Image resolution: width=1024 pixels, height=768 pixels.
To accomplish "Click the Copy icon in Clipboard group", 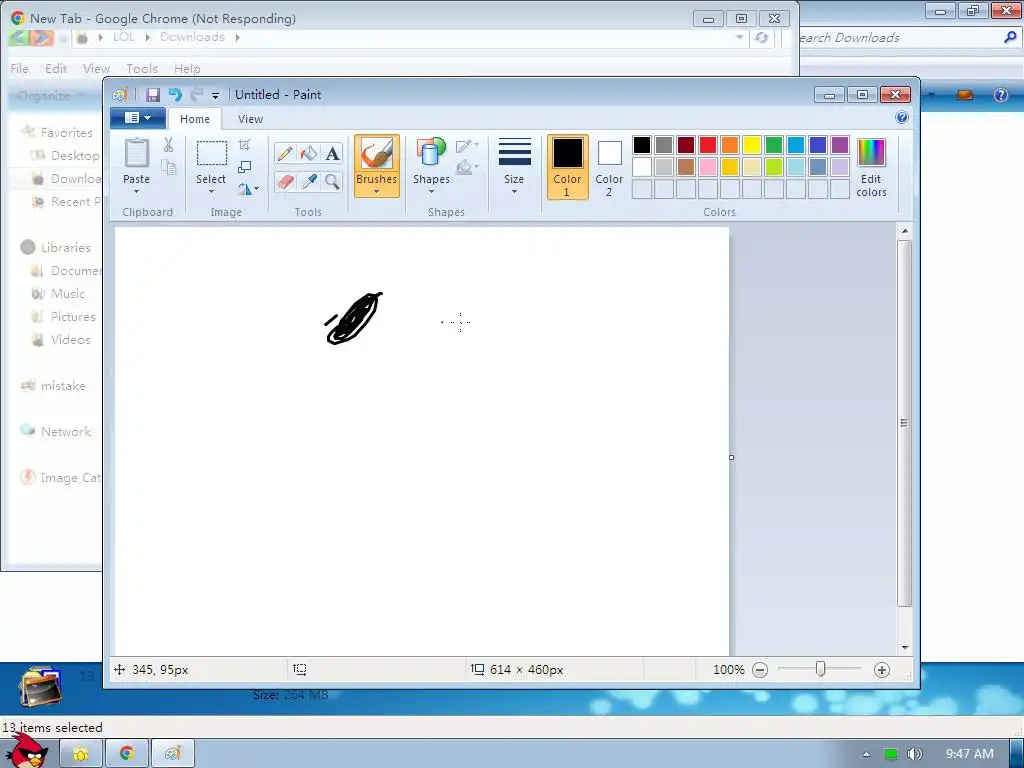I will point(168,168).
